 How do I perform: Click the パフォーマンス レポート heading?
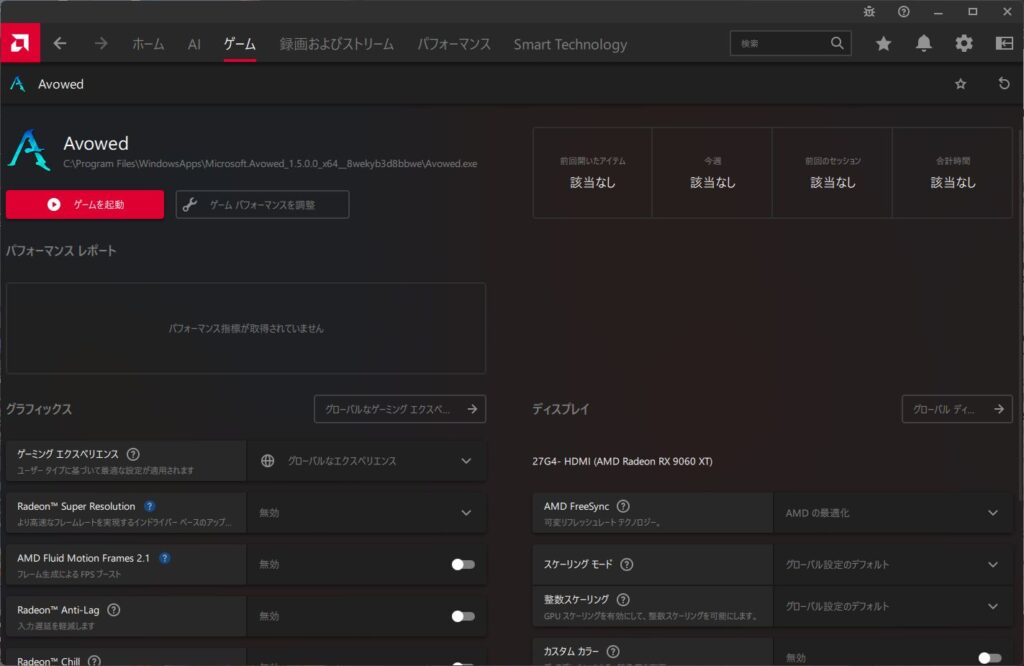[x=61, y=251]
